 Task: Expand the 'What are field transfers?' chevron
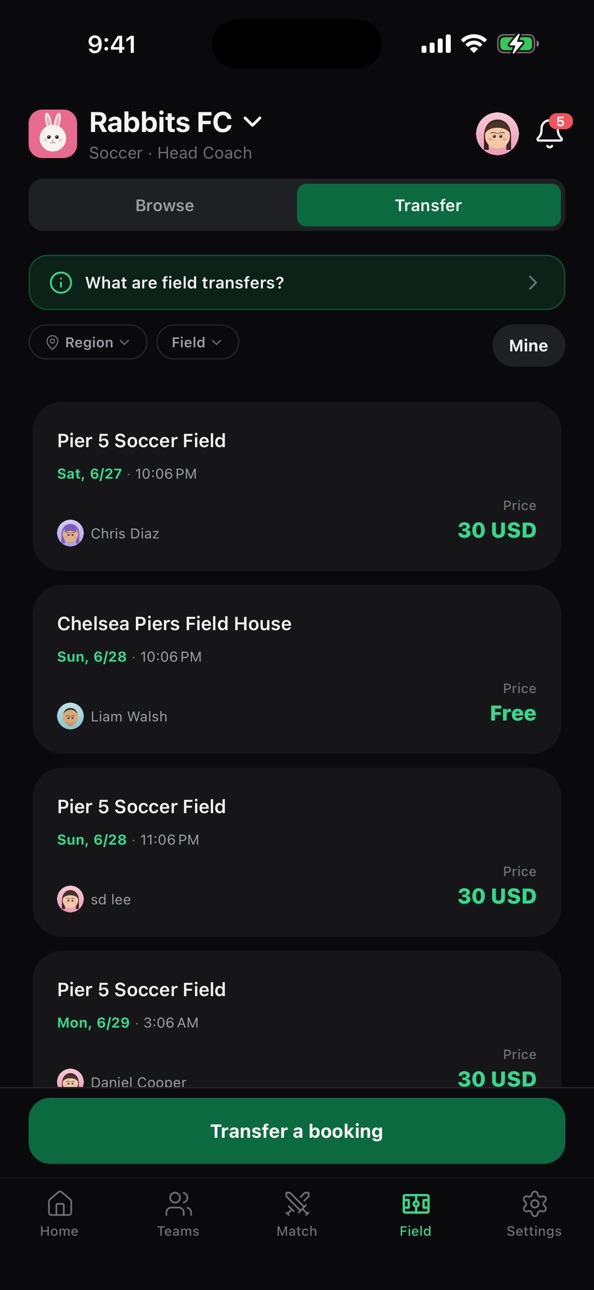click(533, 283)
